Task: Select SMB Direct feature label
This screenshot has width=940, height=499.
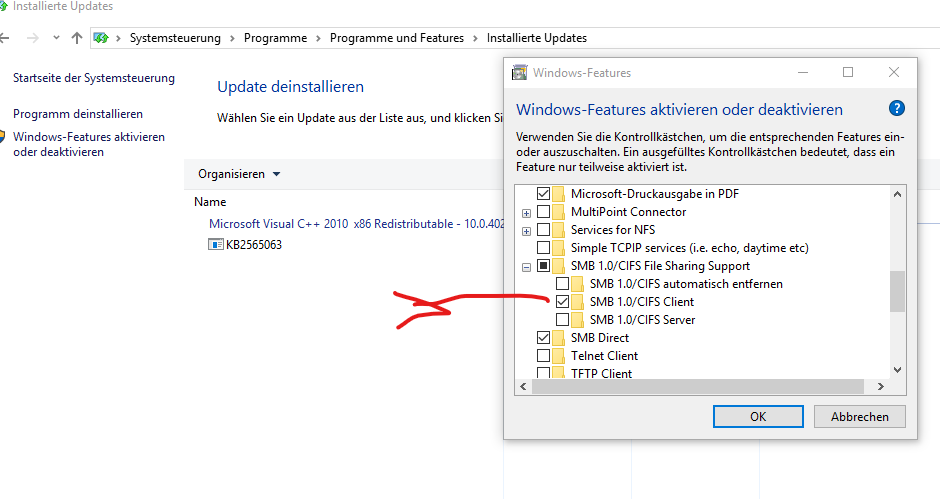Action: (x=599, y=338)
